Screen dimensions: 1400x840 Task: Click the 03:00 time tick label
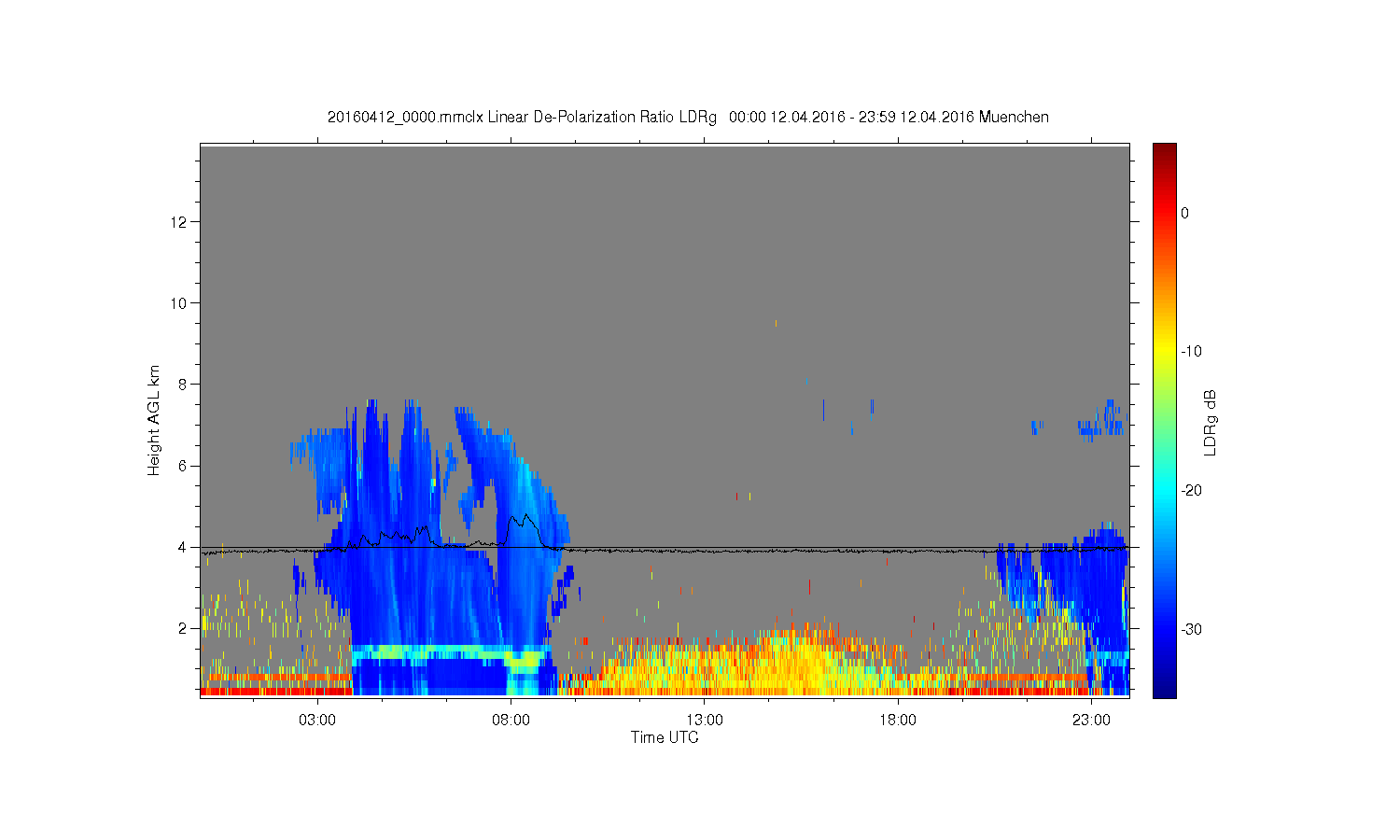pos(317,721)
